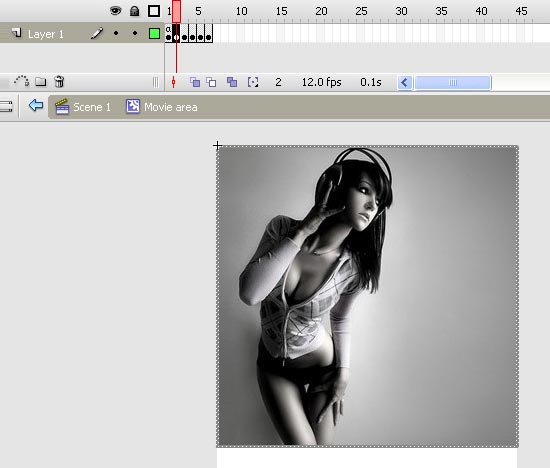Delete layer with the trash icon
The width and height of the screenshot is (550, 468).
(x=59, y=81)
